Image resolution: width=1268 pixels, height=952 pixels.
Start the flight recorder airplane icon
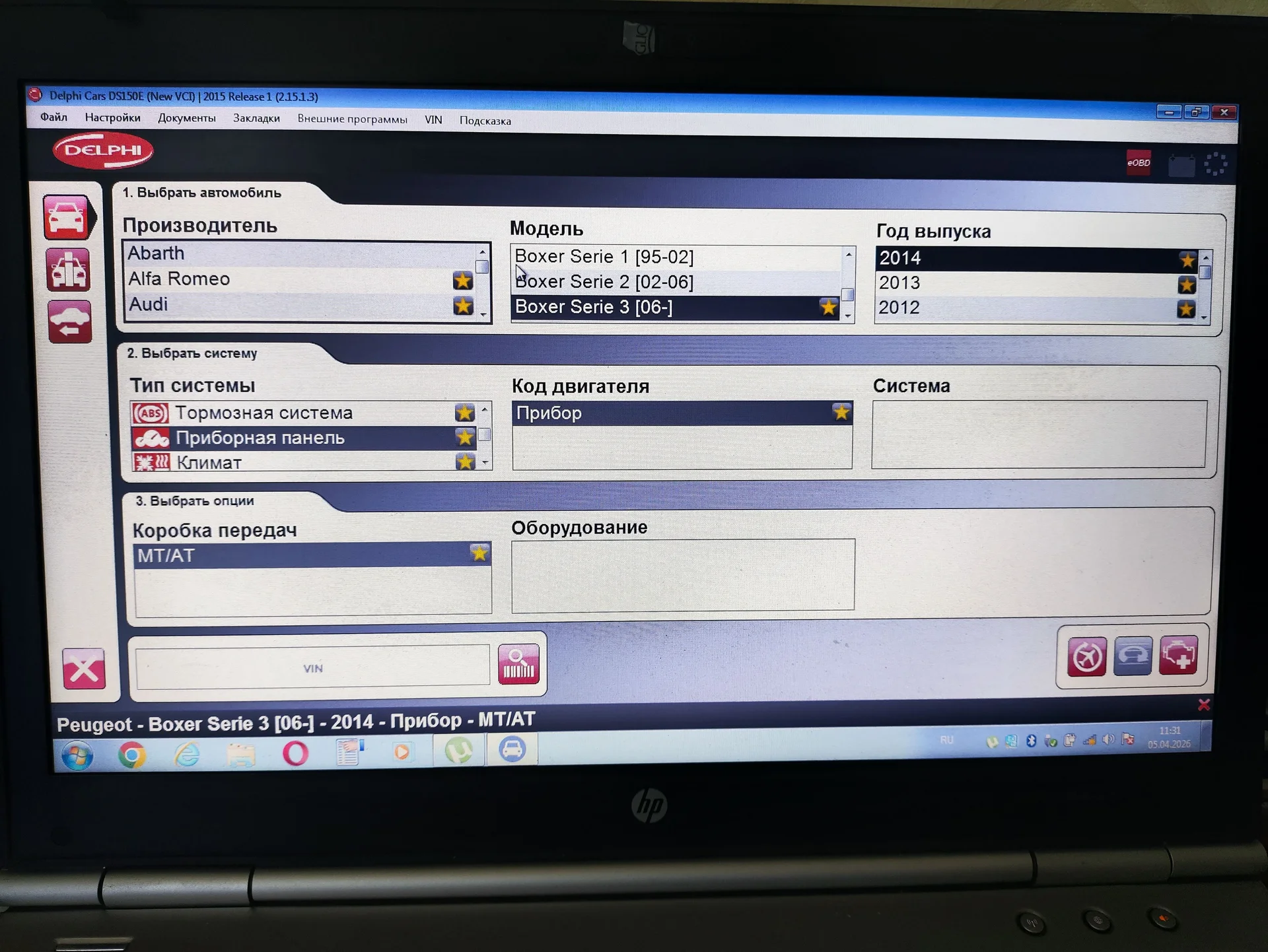coord(1086,657)
